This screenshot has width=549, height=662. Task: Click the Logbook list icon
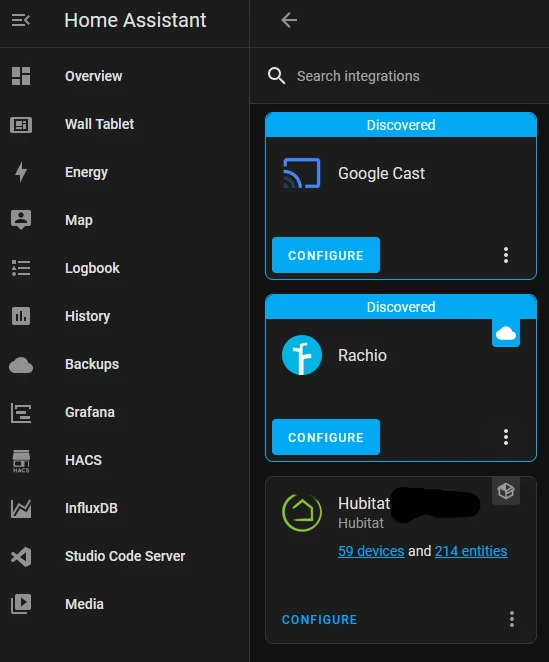click(21, 268)
